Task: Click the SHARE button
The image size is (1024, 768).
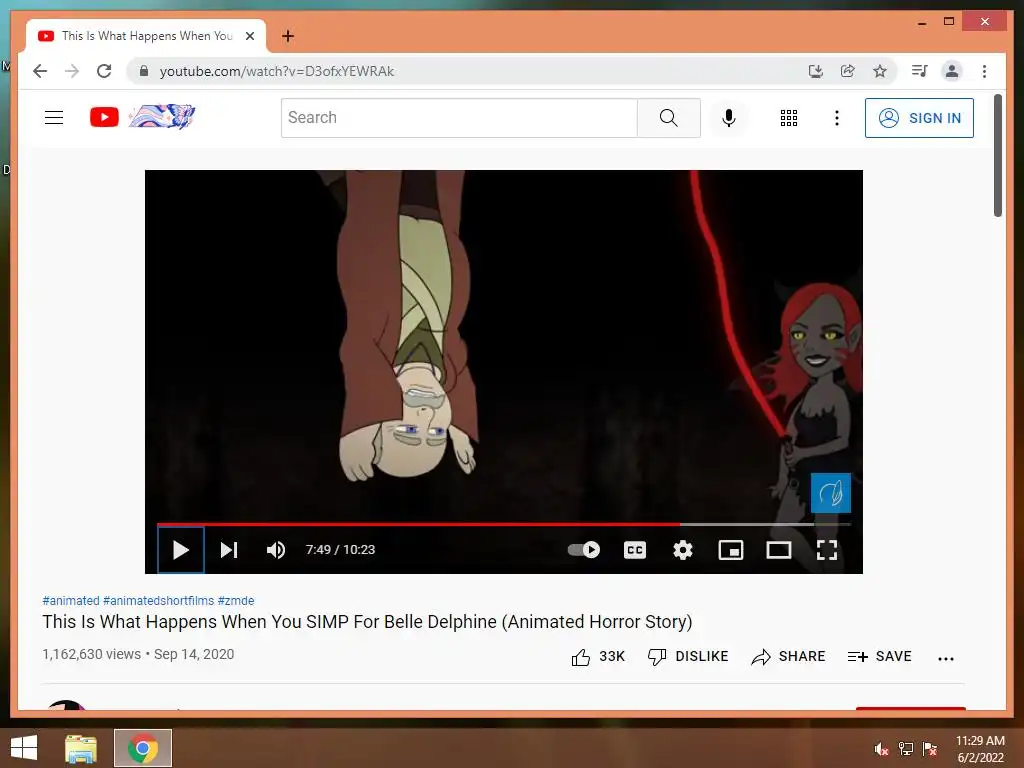Action: click(788, 656)
